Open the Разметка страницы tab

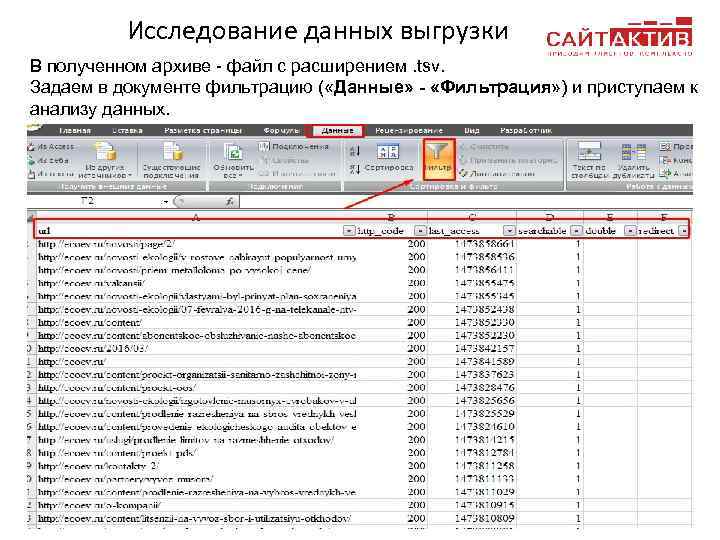[202, 131]
